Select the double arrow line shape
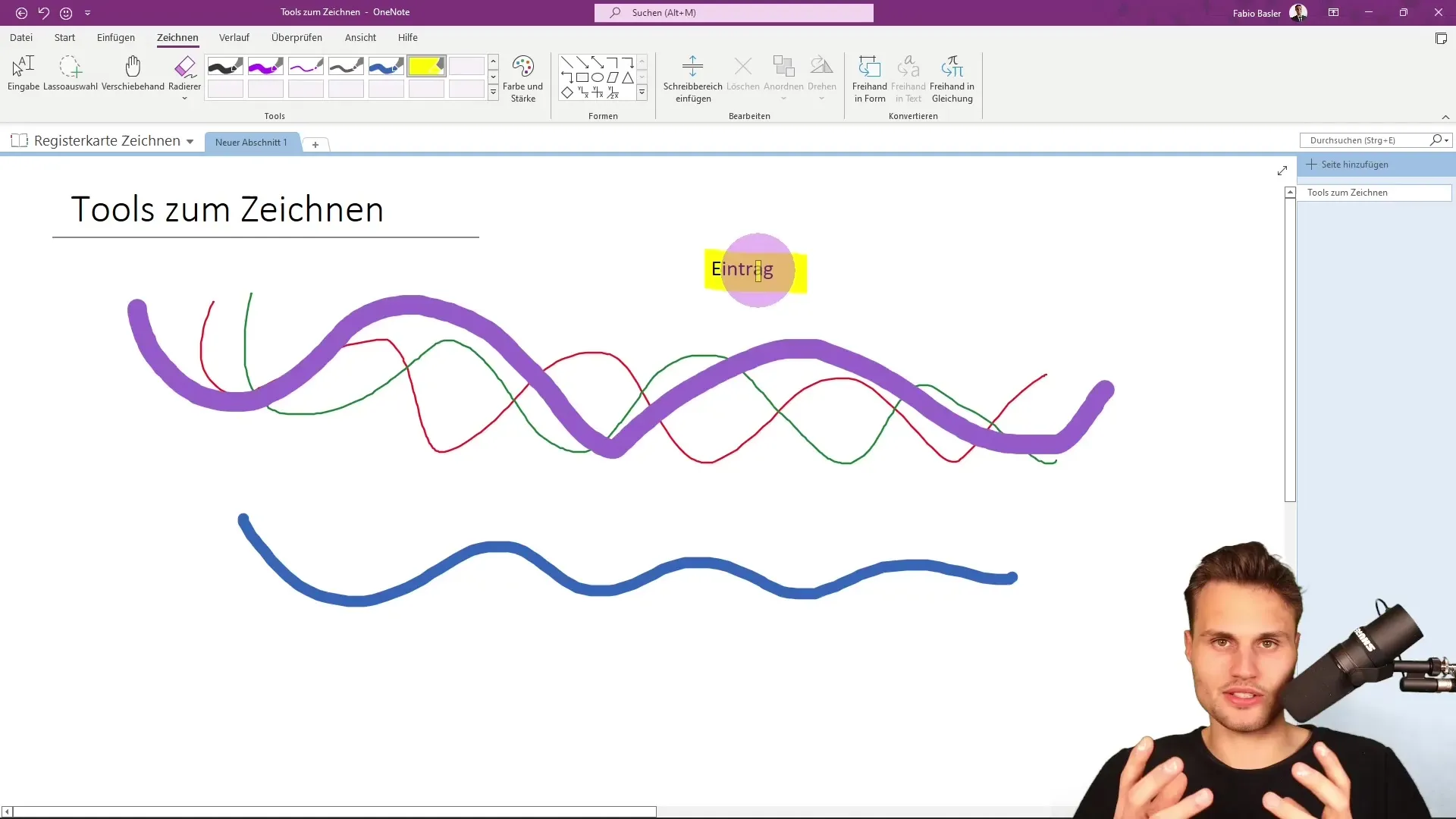 598,62
